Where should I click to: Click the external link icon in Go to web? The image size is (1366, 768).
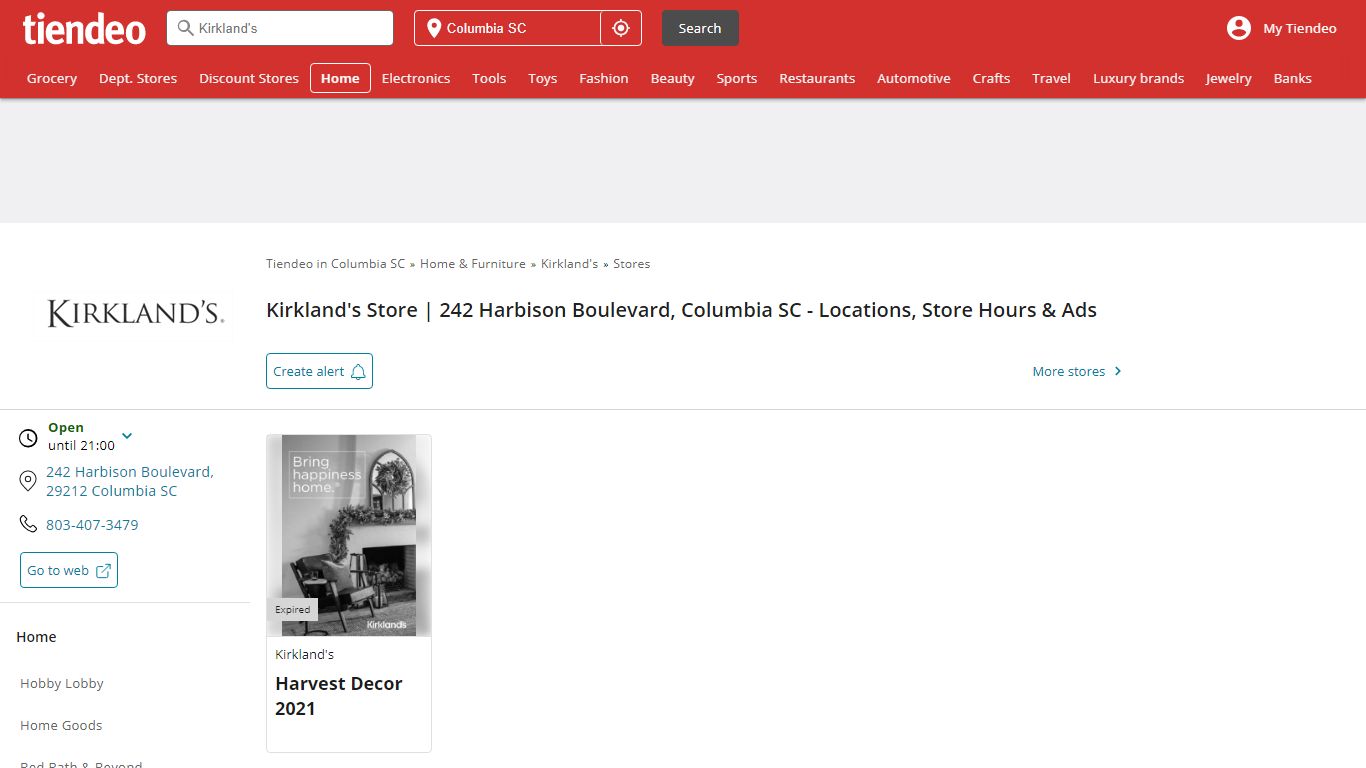pyautogui.click(x=103, y=570)
